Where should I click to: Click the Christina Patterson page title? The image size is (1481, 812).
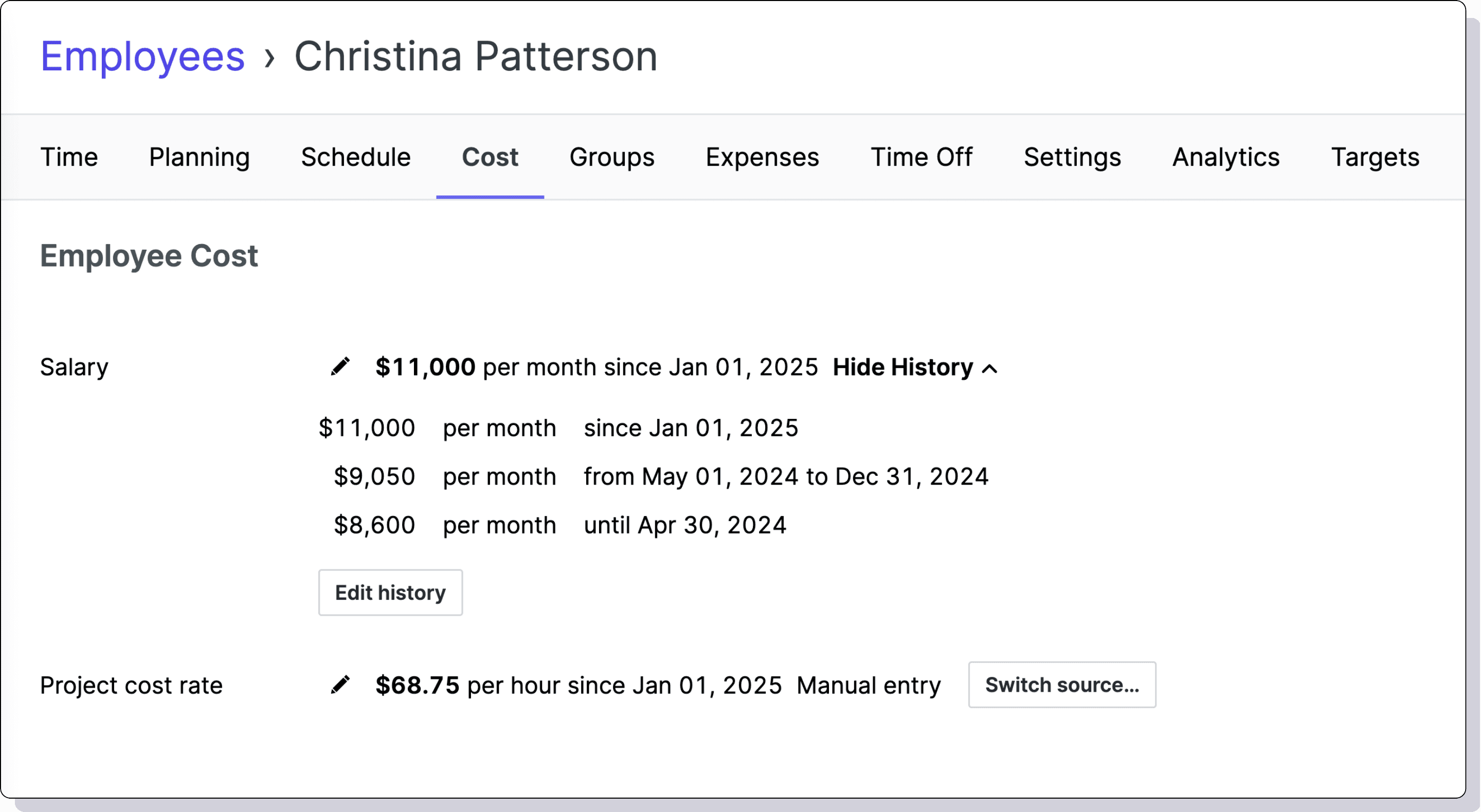[x=476, y=57]
